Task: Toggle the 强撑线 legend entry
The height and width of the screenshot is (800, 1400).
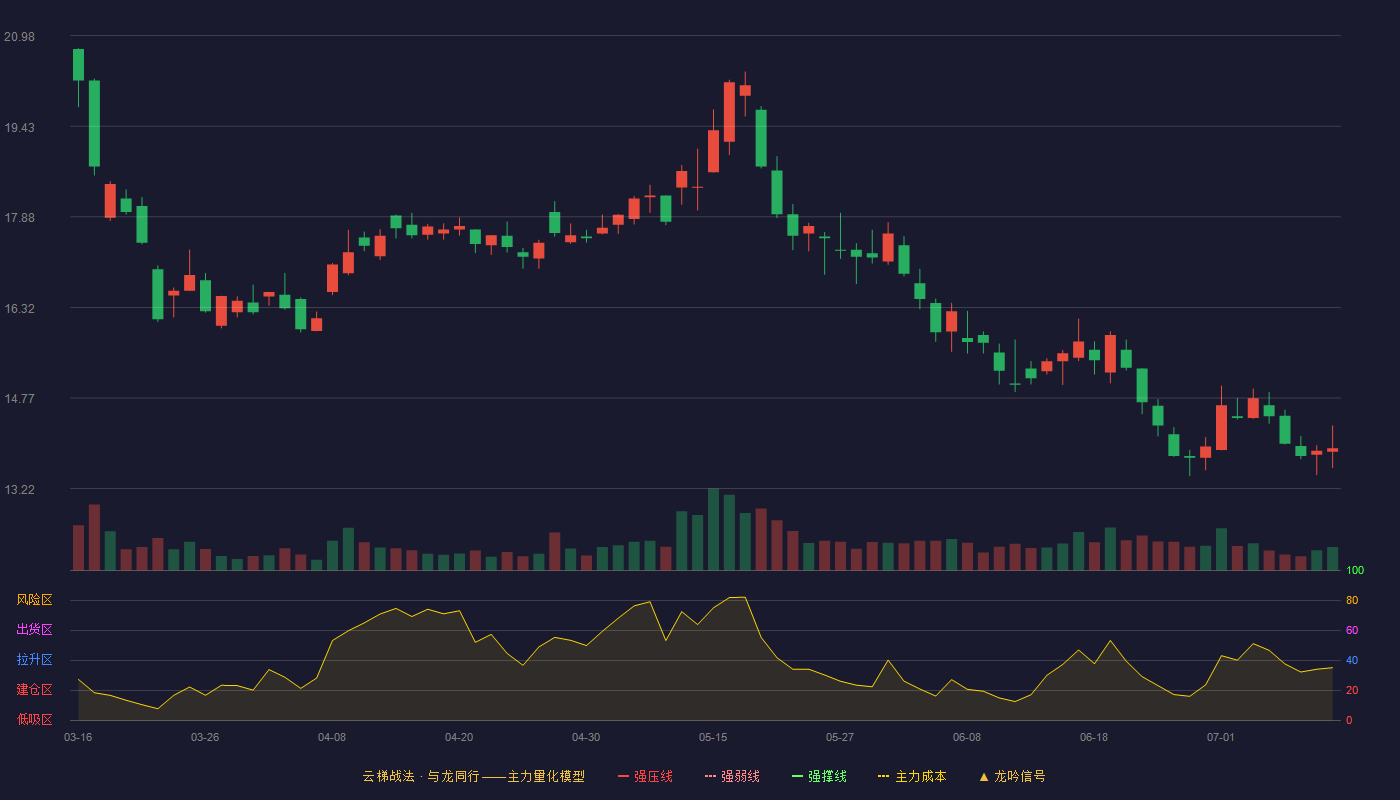Action: point(819,776)
